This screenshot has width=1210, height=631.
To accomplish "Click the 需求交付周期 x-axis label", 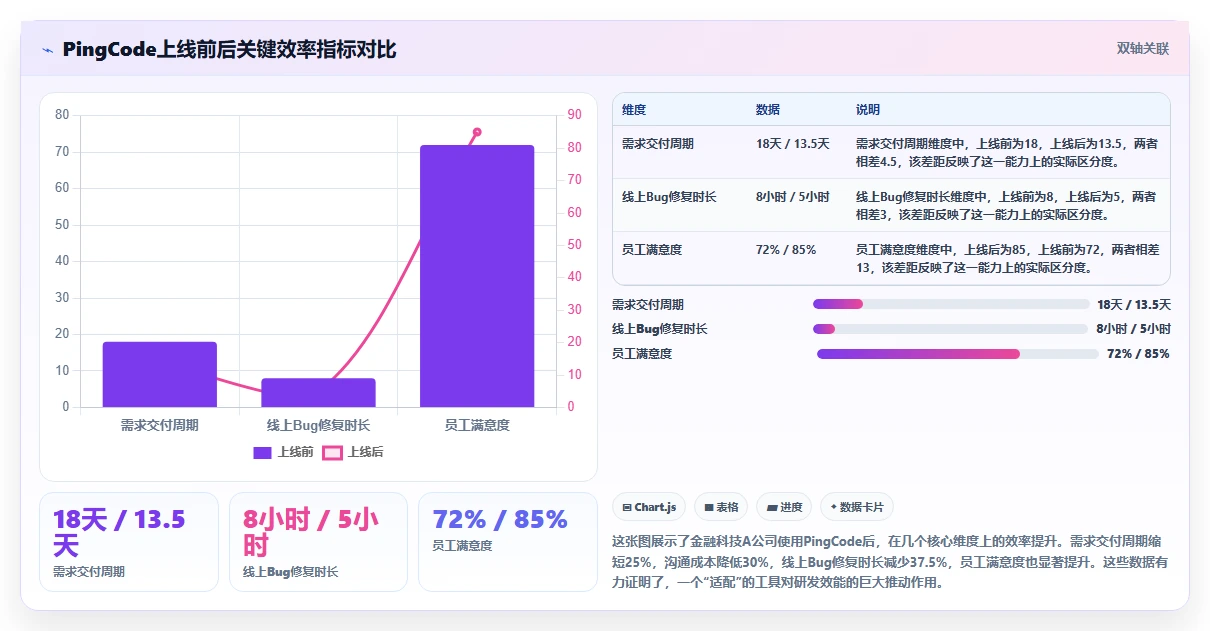I will coord(160,425).
